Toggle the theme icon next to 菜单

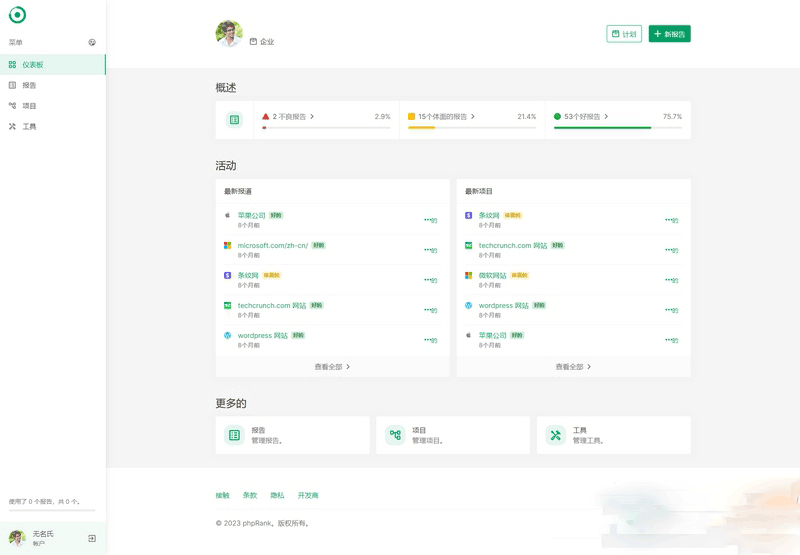click(x=92, y=42)
